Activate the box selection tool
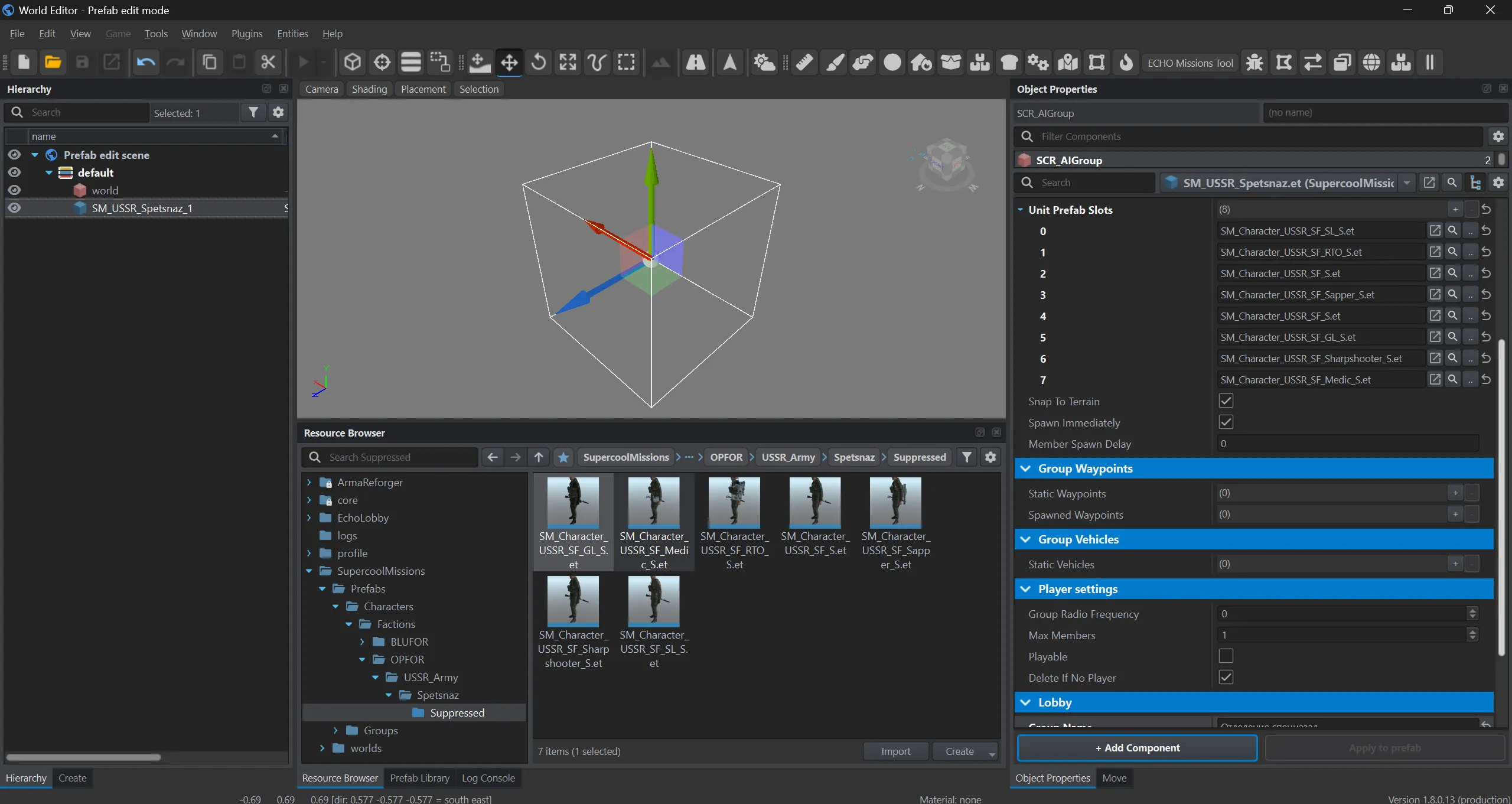Image resolution: width=1512 pixels, height=804 pixels. (x=626, y=62)
